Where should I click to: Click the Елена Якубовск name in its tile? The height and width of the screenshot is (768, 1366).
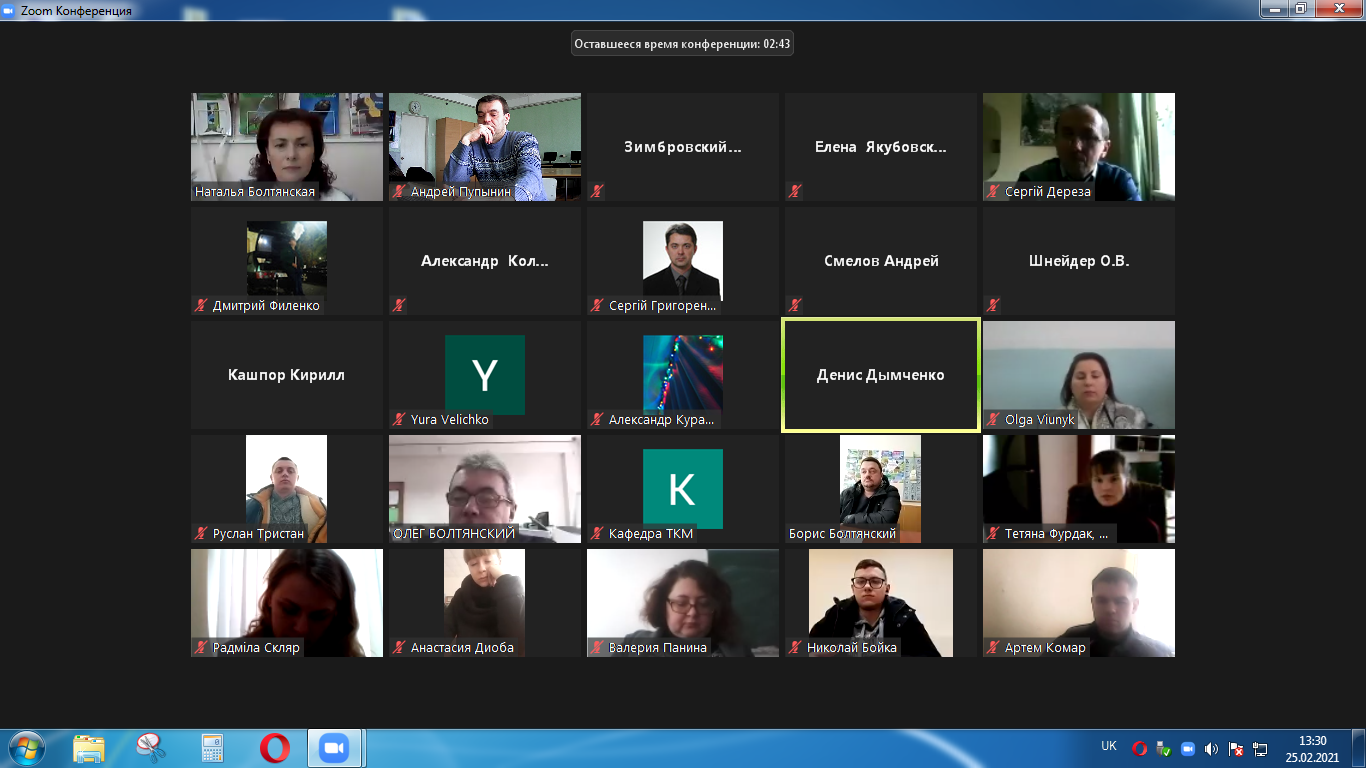coord(881,147)
